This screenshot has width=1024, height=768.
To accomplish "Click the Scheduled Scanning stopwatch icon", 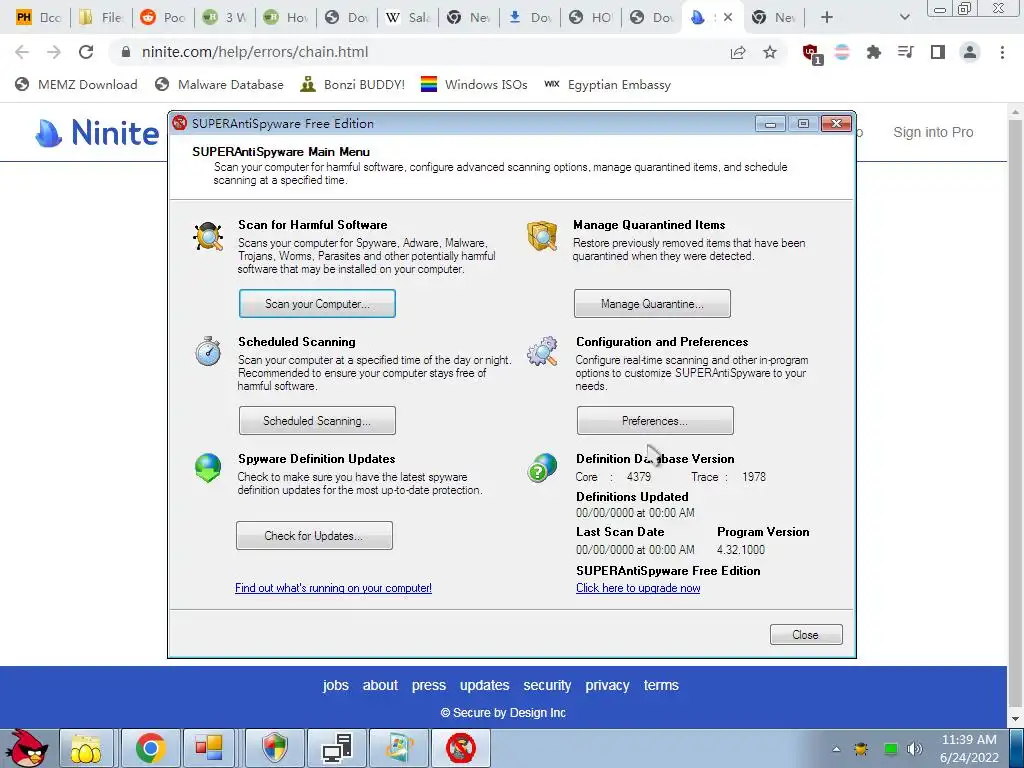I will tap(208, 351).
